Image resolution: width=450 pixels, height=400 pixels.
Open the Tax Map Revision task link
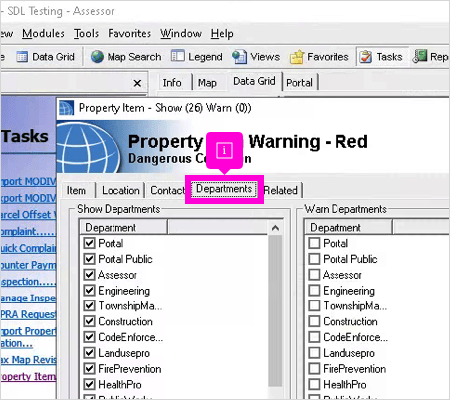pos(28,360)
